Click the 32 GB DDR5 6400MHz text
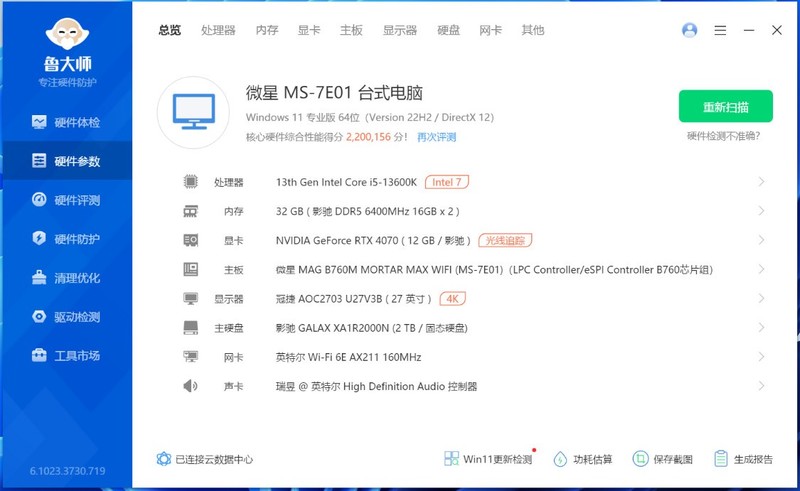Viewport: 800px width, 491px height. pyautogui.click(x=367, y=211)
